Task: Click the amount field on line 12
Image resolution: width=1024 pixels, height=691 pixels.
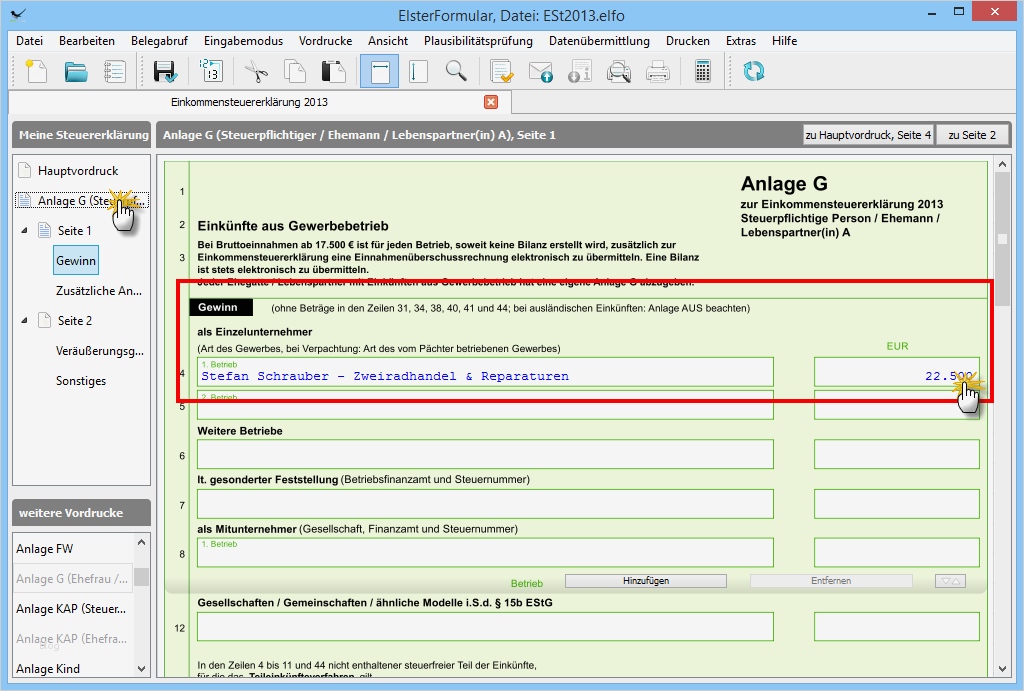Action: click(x=897, y=627)
